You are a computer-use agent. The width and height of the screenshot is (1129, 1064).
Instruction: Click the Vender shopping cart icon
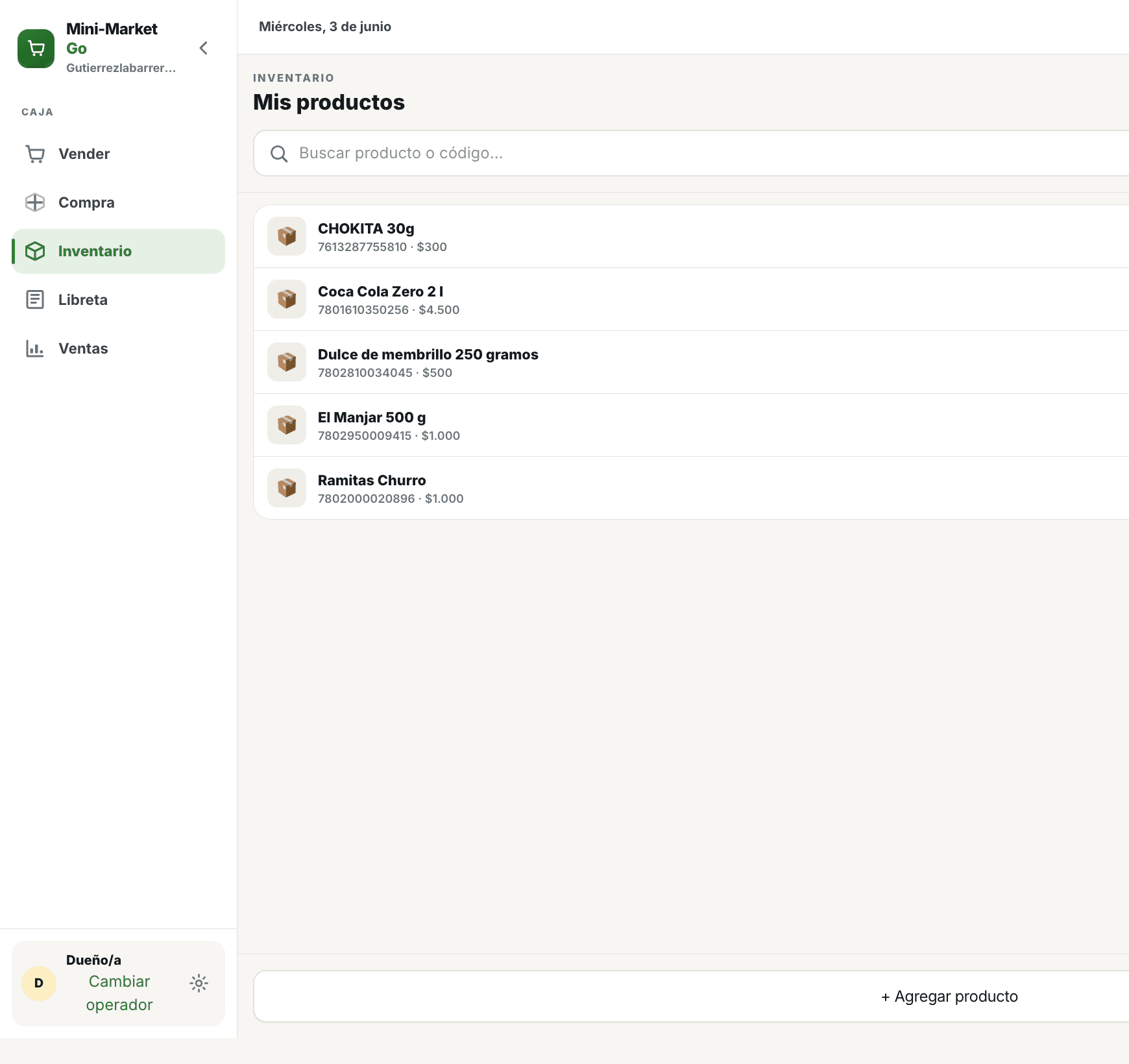pos(35,154)
